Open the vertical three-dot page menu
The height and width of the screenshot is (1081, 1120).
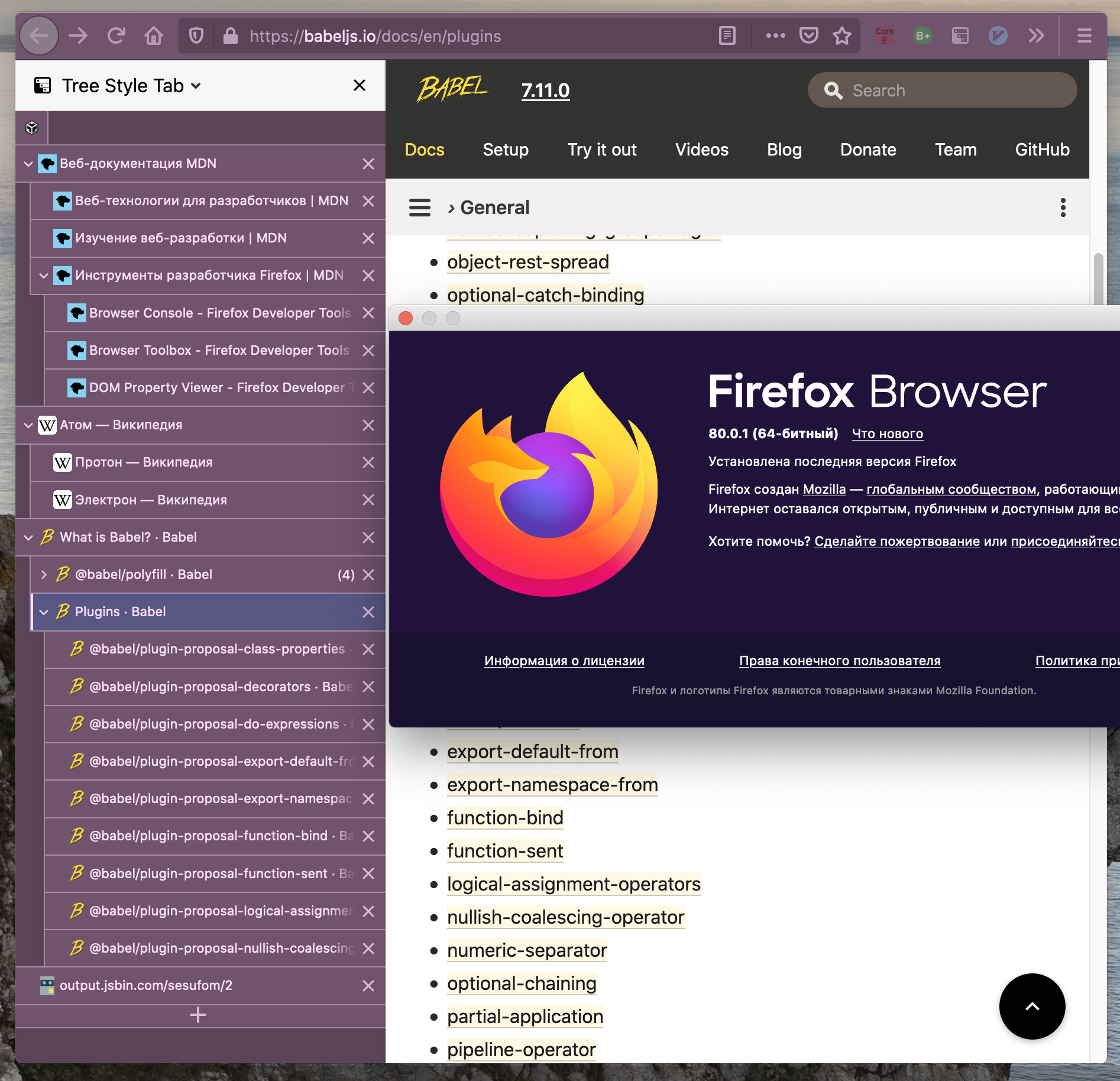pos(1063,208)
